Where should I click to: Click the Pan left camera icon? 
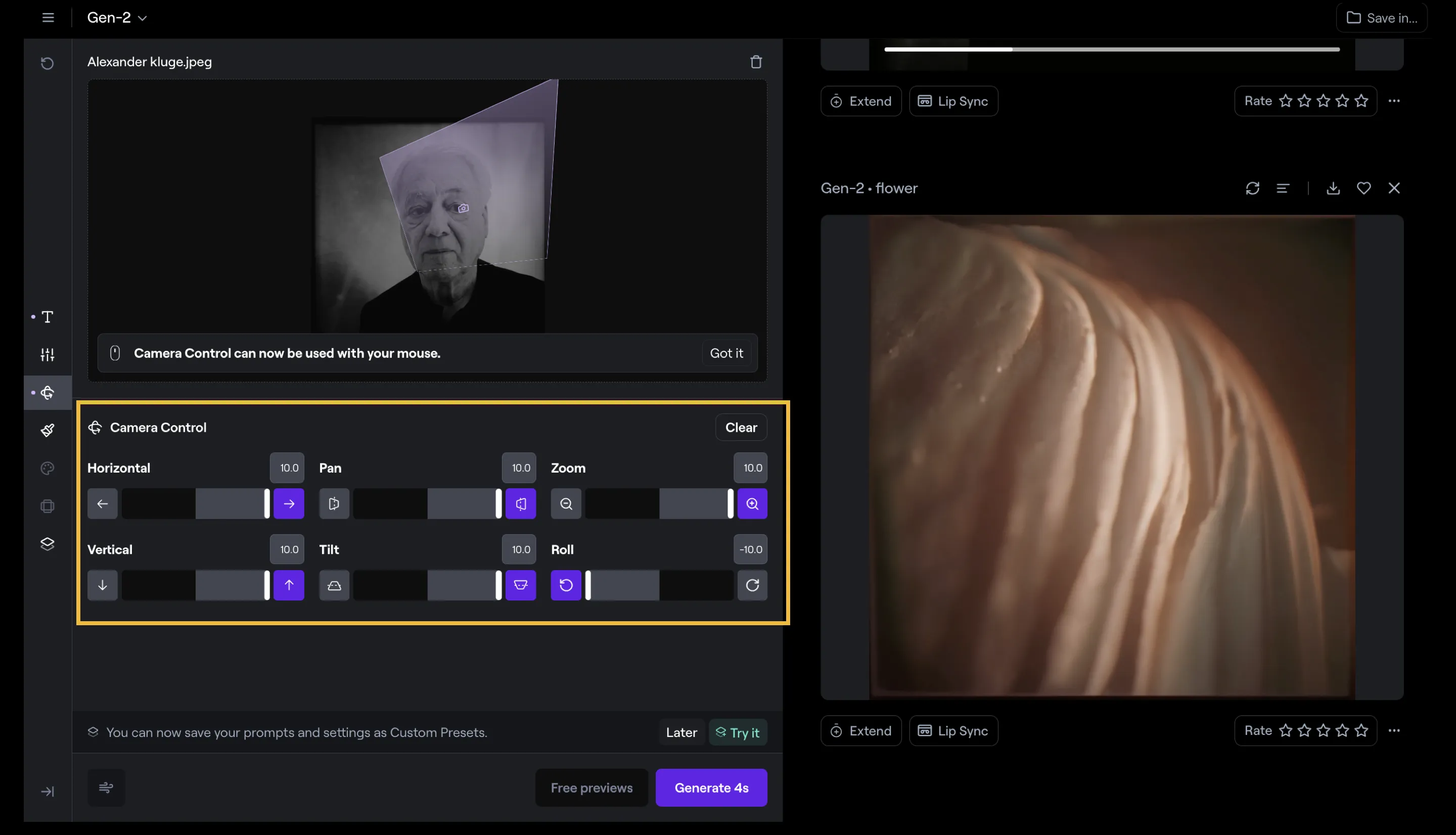(334, 503)
